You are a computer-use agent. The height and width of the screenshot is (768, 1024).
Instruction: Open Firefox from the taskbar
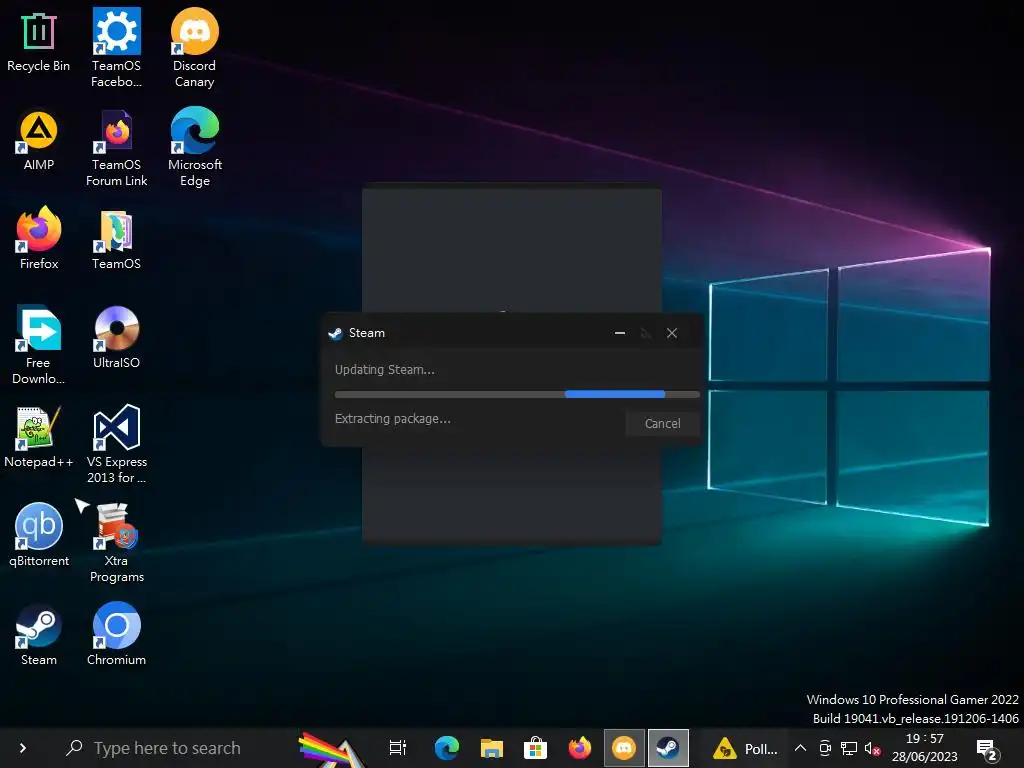click(x=579, y=748)
